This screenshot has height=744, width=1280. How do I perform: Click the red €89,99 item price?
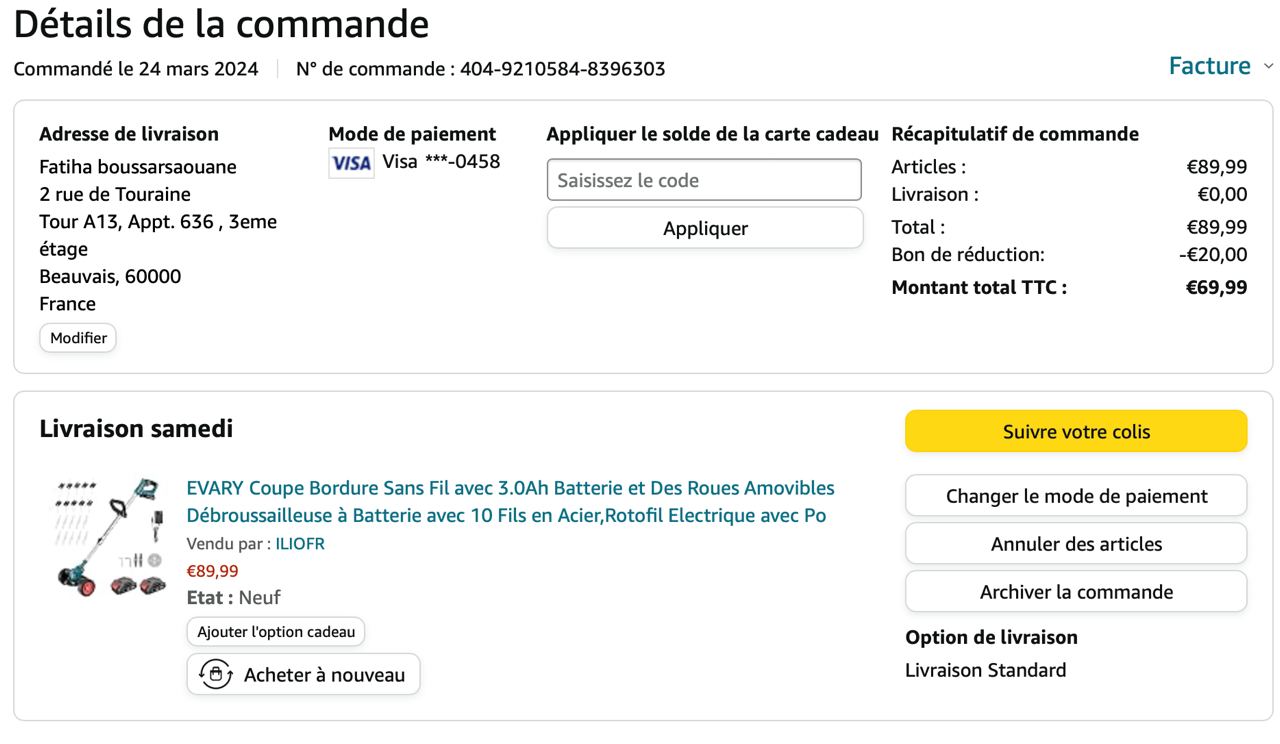tap(213, 571)
